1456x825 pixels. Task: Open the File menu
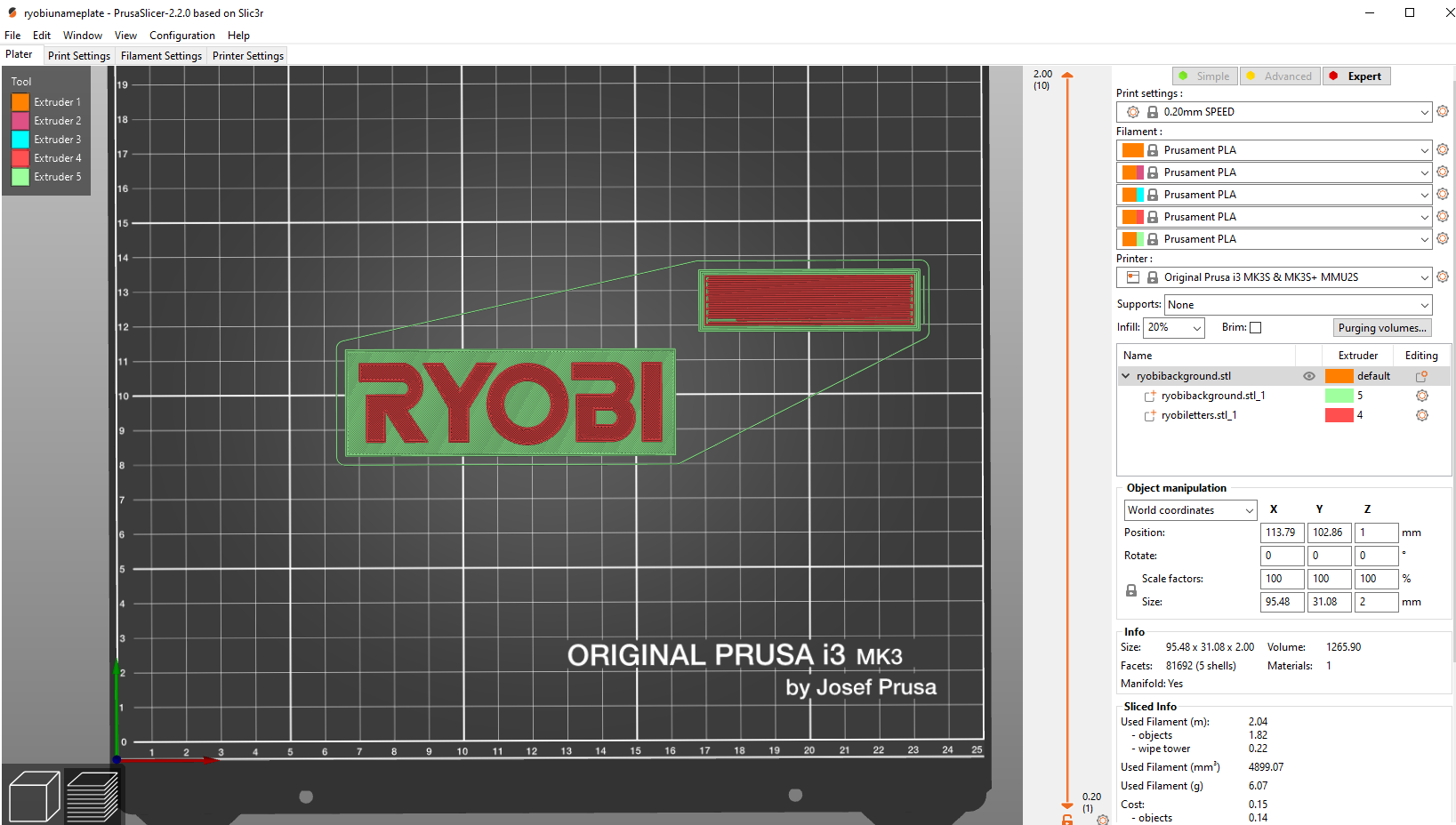[12, 36]
